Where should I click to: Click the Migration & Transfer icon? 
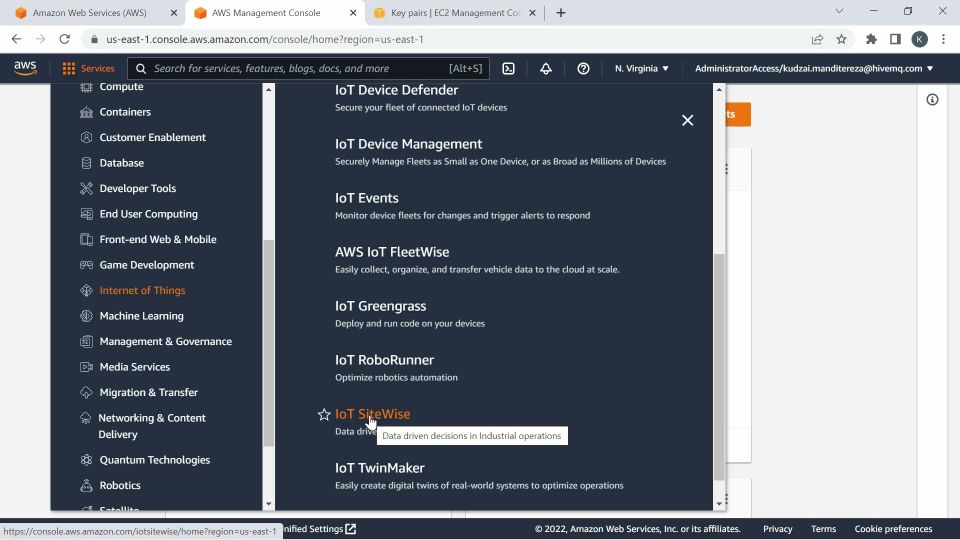(x=86, y=392)
